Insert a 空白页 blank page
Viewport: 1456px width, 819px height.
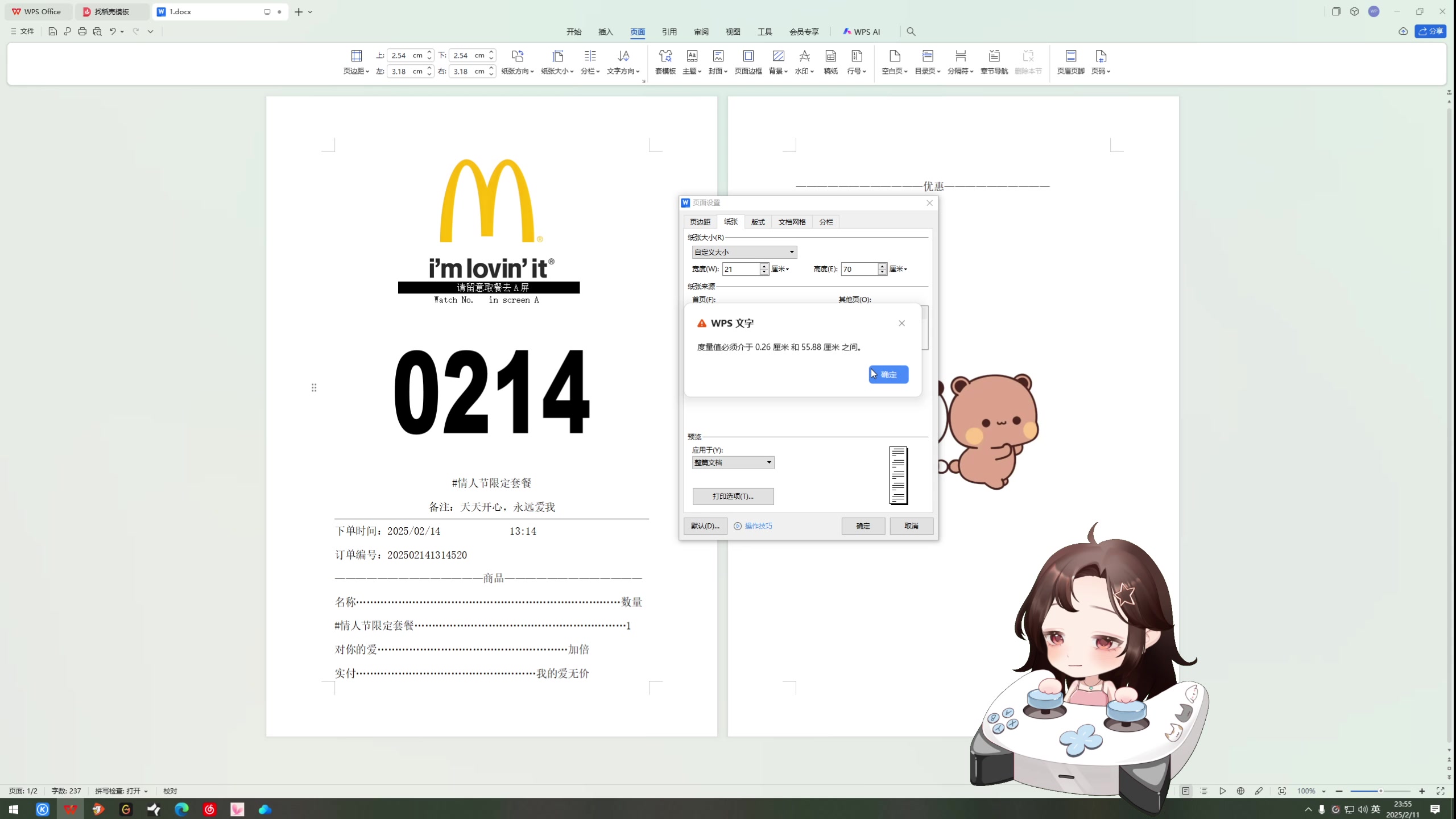tap(895, 62)
